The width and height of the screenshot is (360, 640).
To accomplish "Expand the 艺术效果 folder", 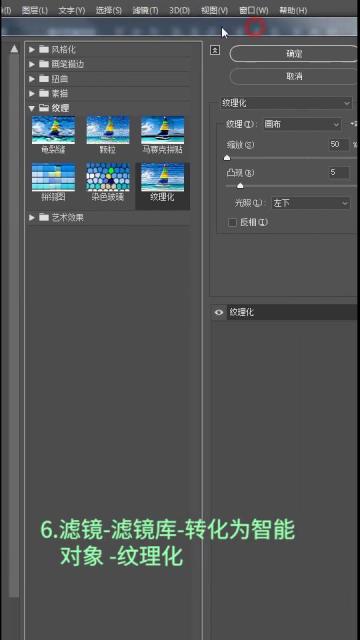I will click(x=32, y=218).
